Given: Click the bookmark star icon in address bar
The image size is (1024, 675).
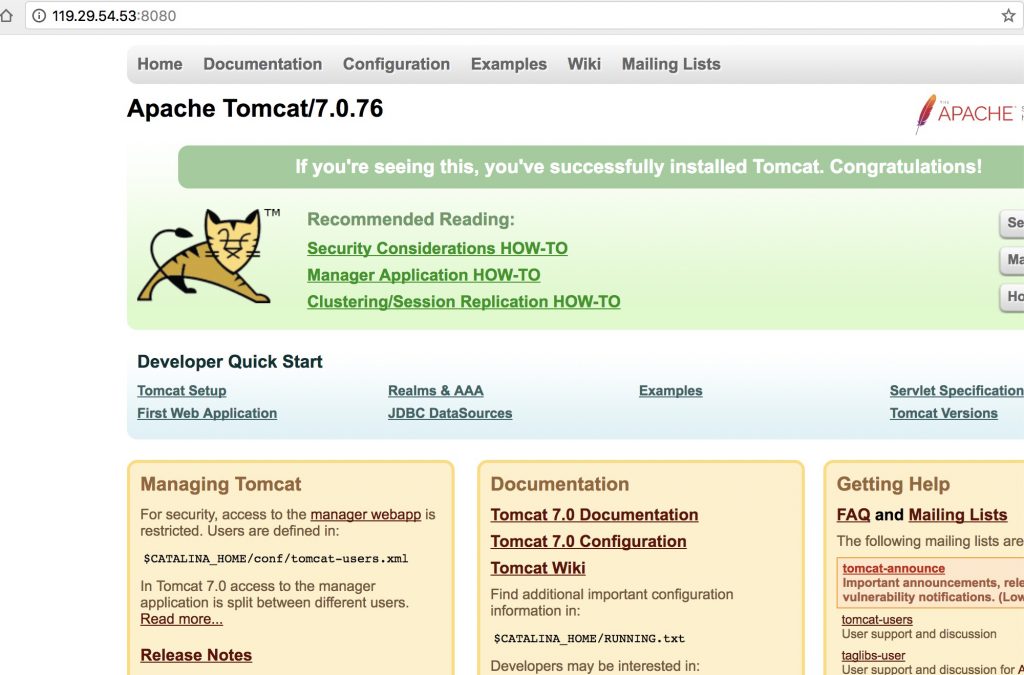Looking at the screenshot, I should pyautogui.click(x=1008, y=16).
